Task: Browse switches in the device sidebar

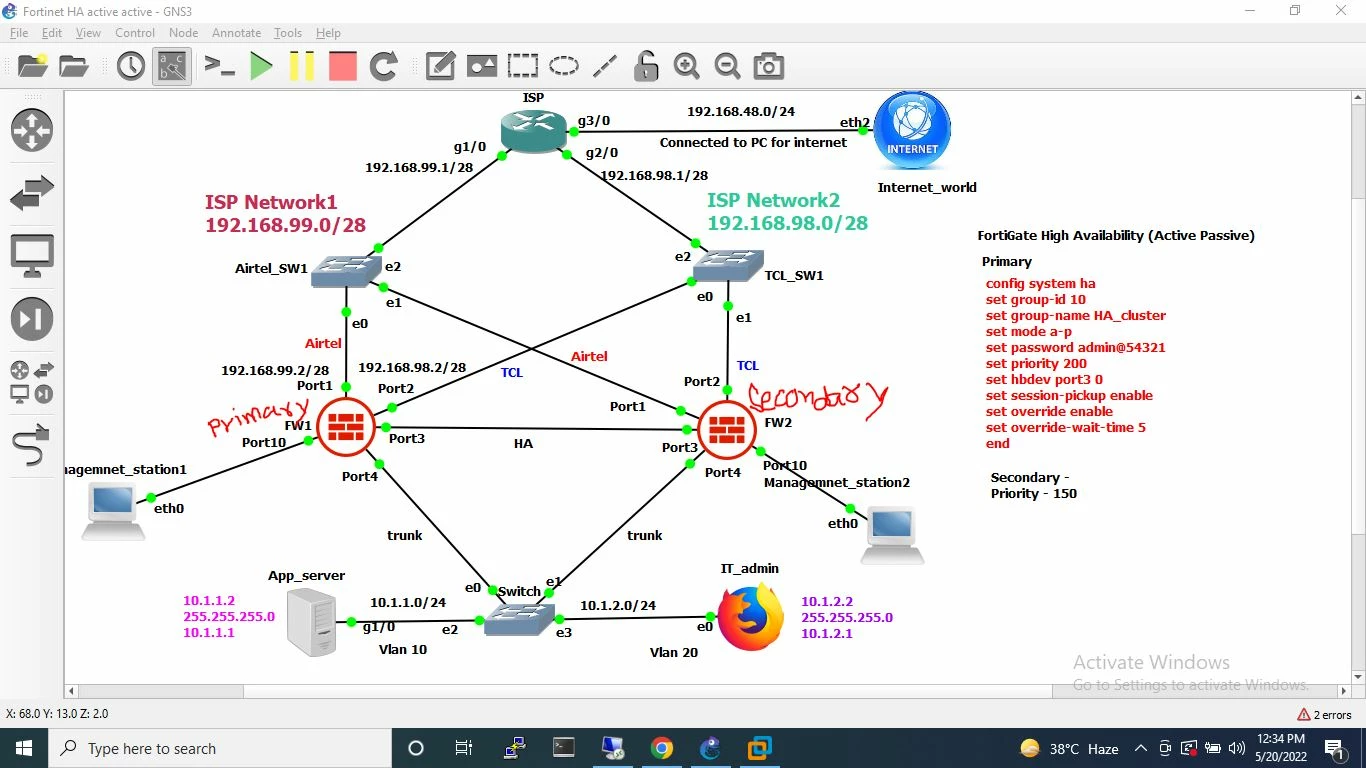Action: pos(32,193)
